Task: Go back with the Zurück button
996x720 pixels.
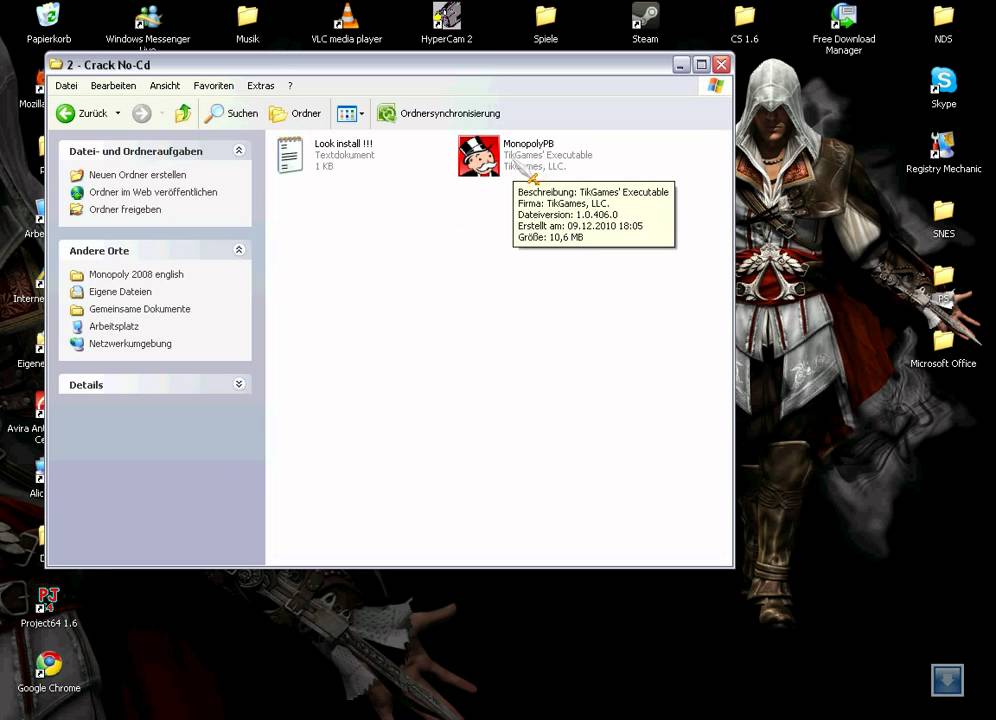Action: coord(81,114)
